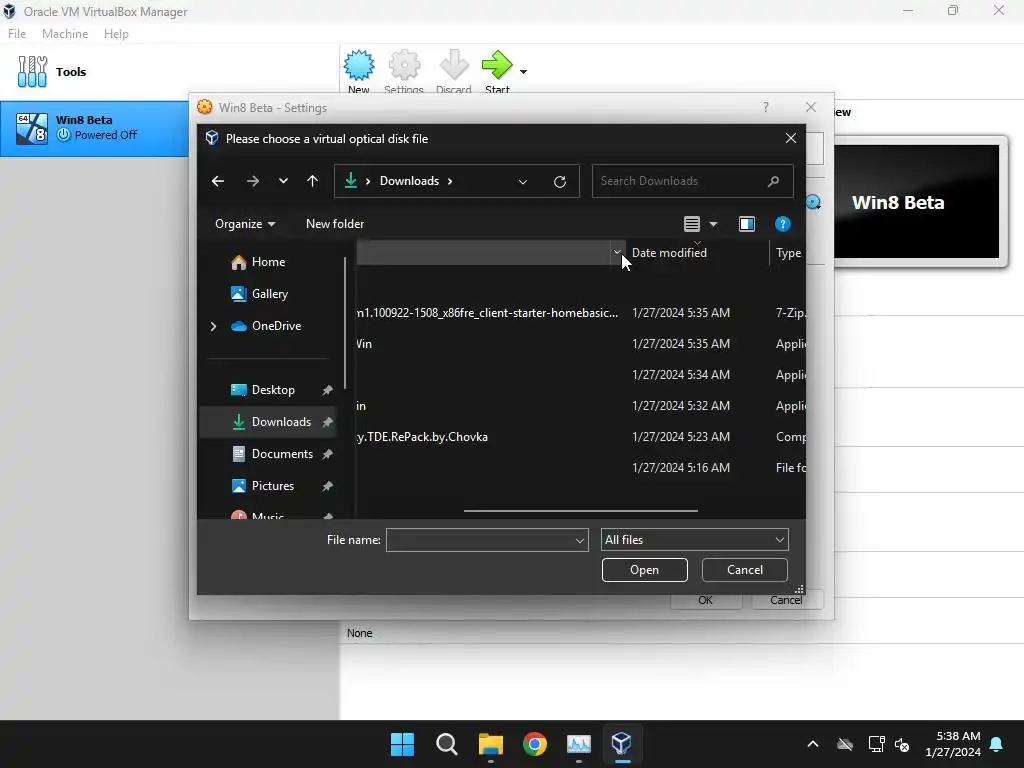Close the optical disk file dialog
Screen dimensions: 1024x768
(x=790, y=138)
